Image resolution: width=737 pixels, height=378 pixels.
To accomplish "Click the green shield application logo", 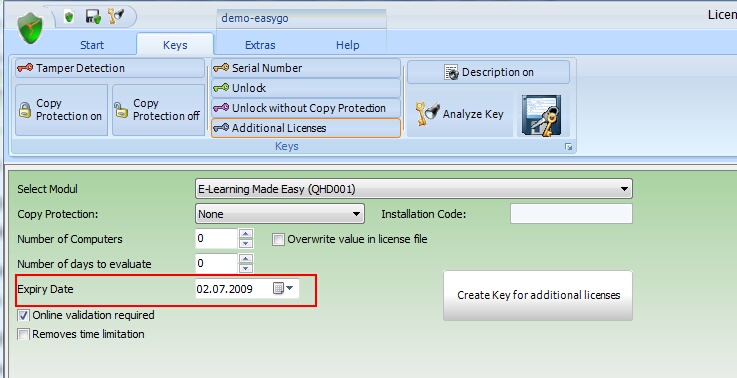I will 30,28.
